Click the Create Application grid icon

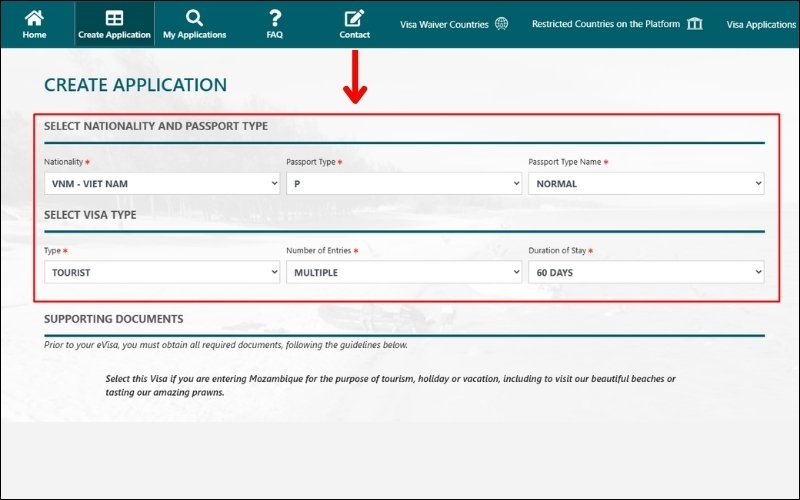pyautogui.click(x=114, y=18)
